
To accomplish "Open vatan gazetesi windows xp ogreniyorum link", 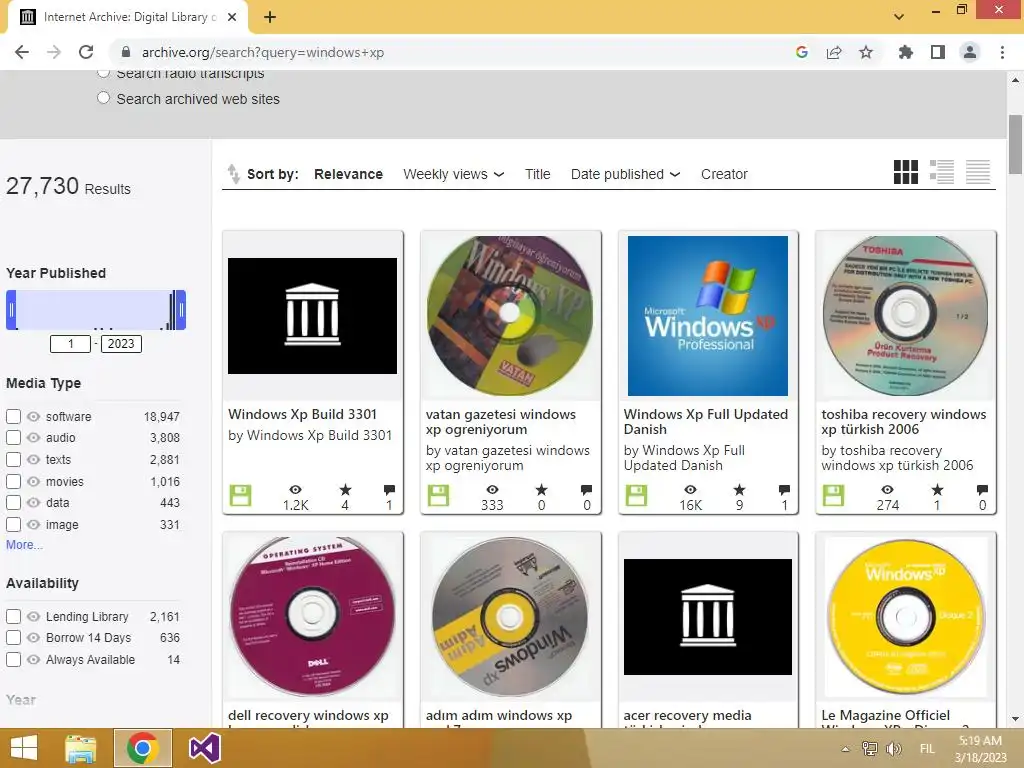I will click(501, 422).
